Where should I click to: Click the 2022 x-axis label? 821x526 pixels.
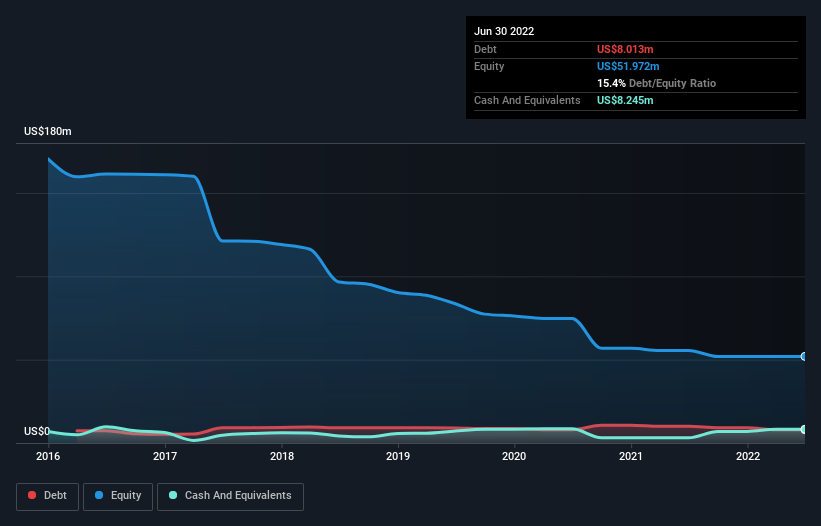pos(748,456)
